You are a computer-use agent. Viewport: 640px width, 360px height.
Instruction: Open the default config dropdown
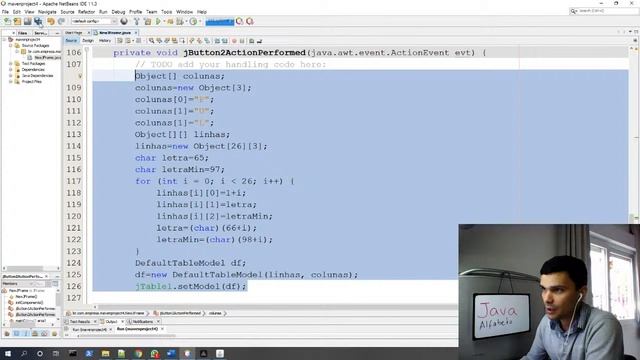click(94, 21)
